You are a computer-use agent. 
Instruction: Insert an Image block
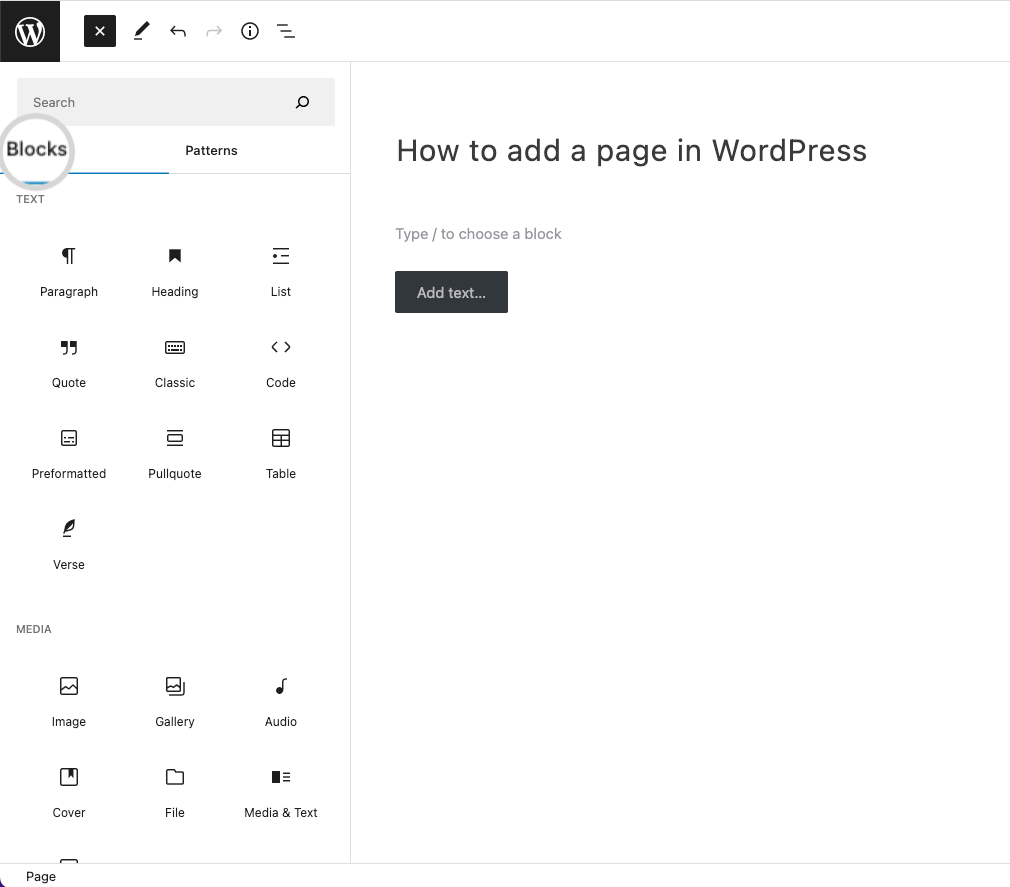(x=69, y=702)
